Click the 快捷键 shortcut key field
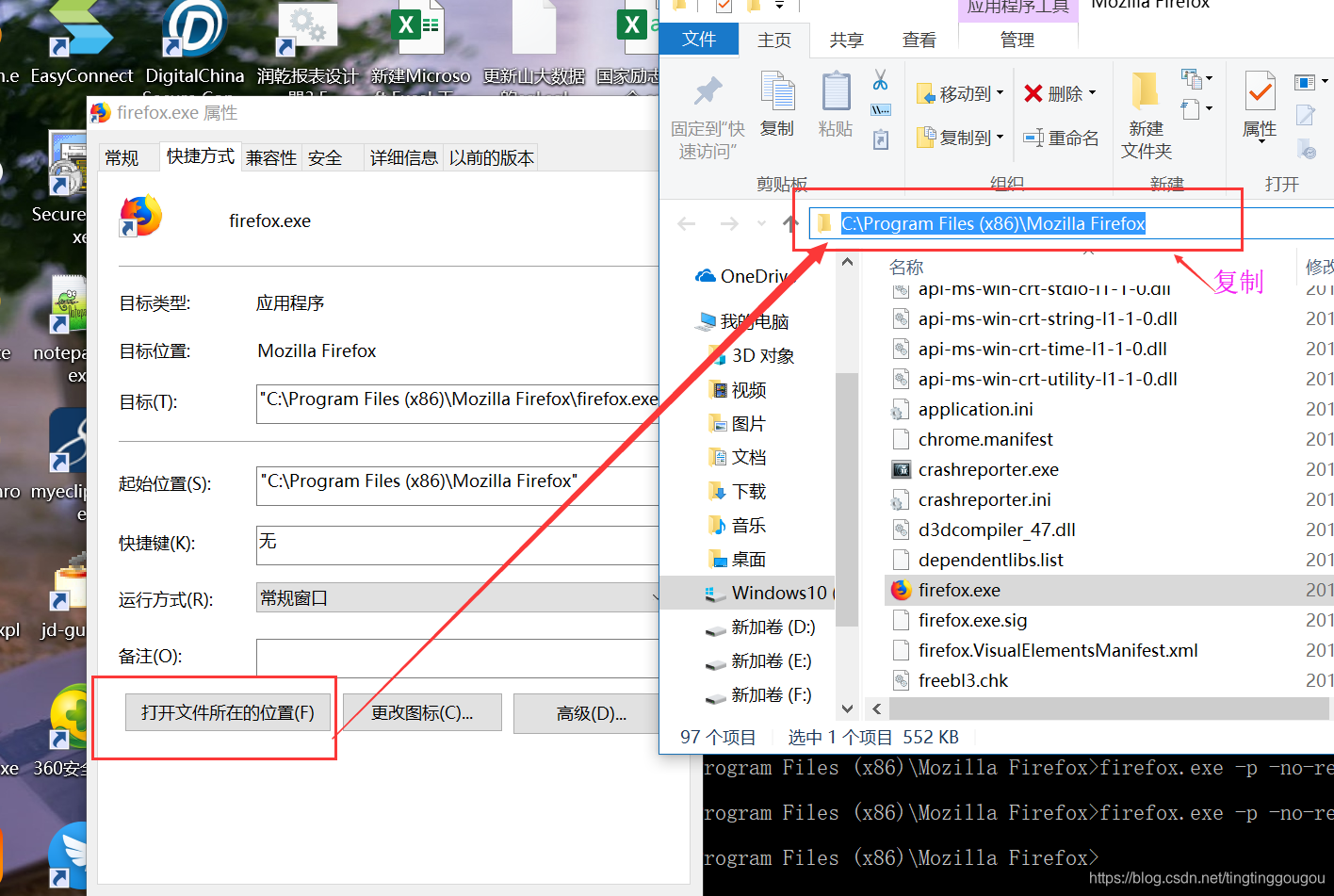 click(458, 545)
